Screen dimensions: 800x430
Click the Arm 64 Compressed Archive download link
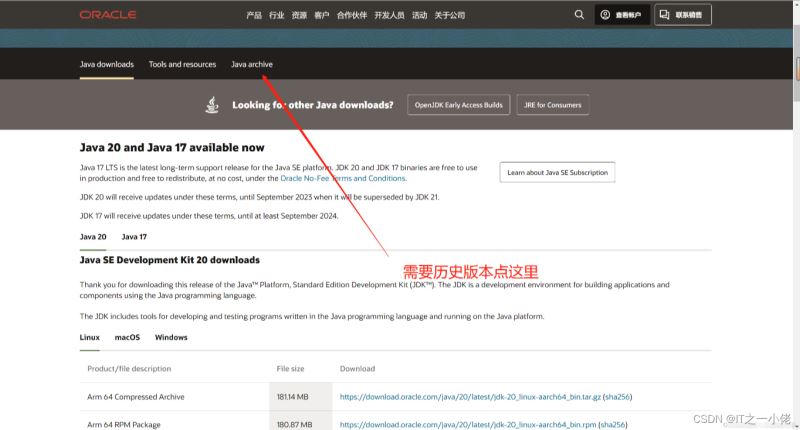467,397
